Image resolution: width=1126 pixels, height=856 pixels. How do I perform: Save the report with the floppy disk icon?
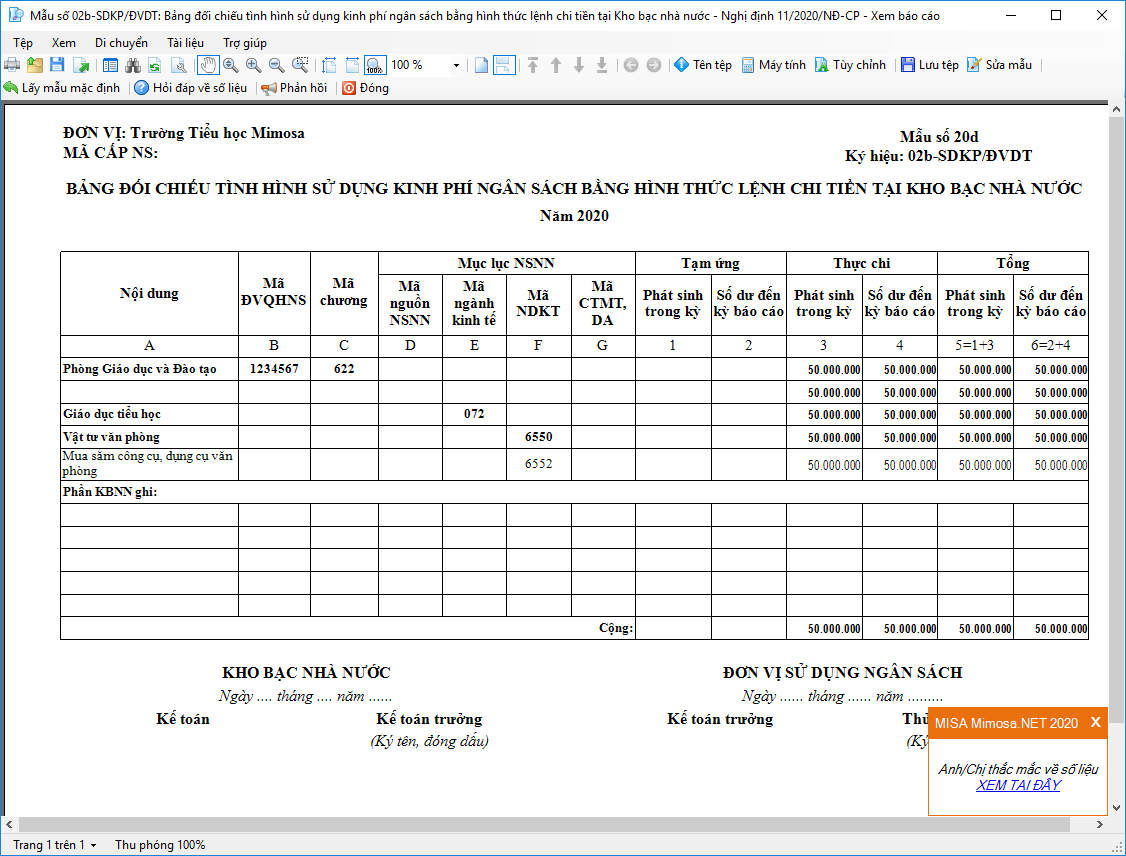pos(57,65)
